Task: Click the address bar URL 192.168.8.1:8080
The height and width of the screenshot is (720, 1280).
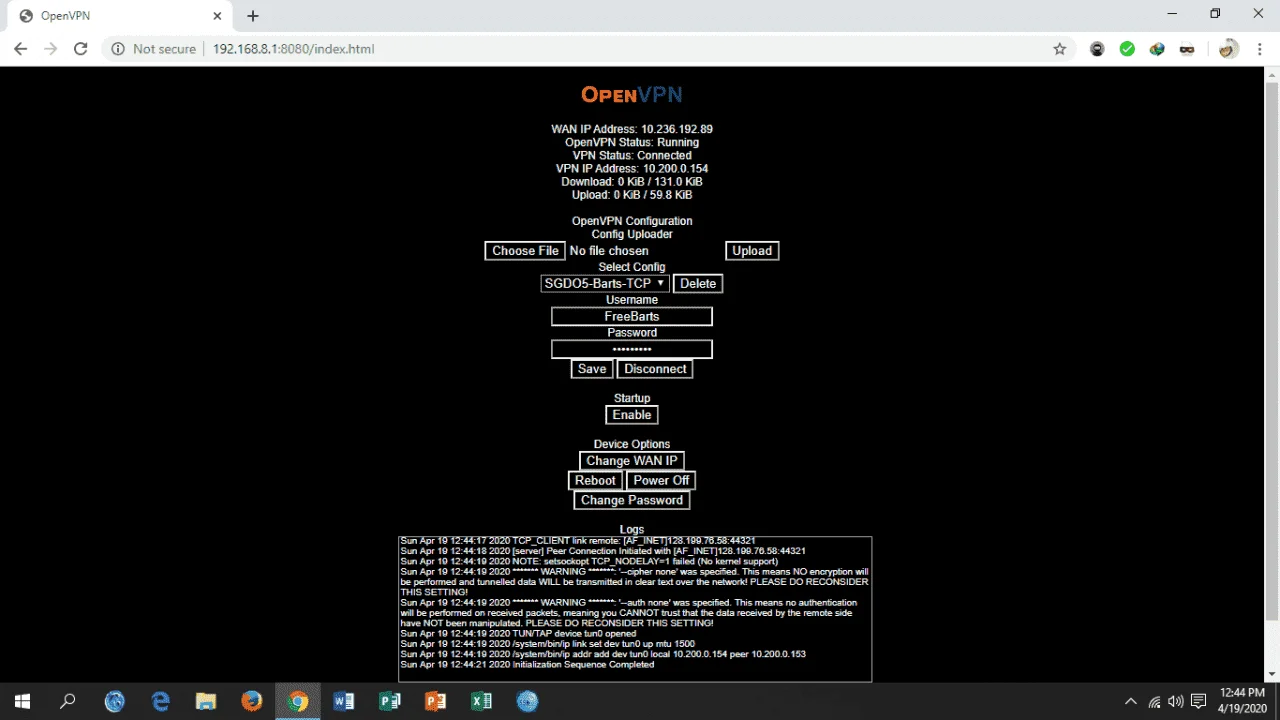Action: coord(293,48)
